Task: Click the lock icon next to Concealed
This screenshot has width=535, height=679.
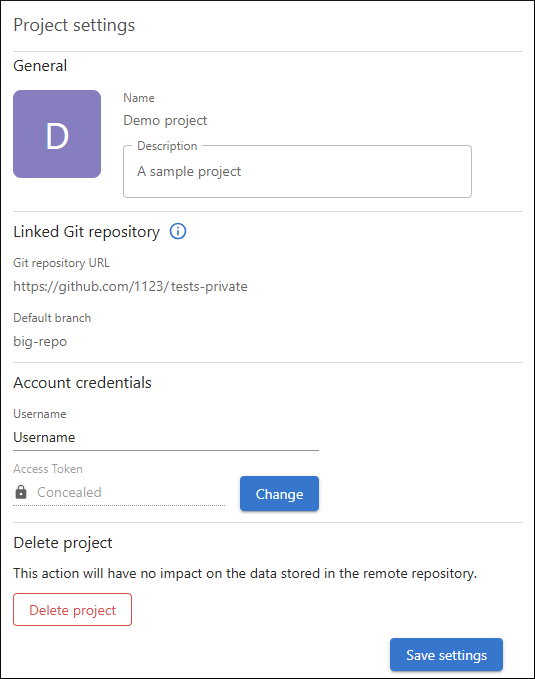Action: click(21, 492)
